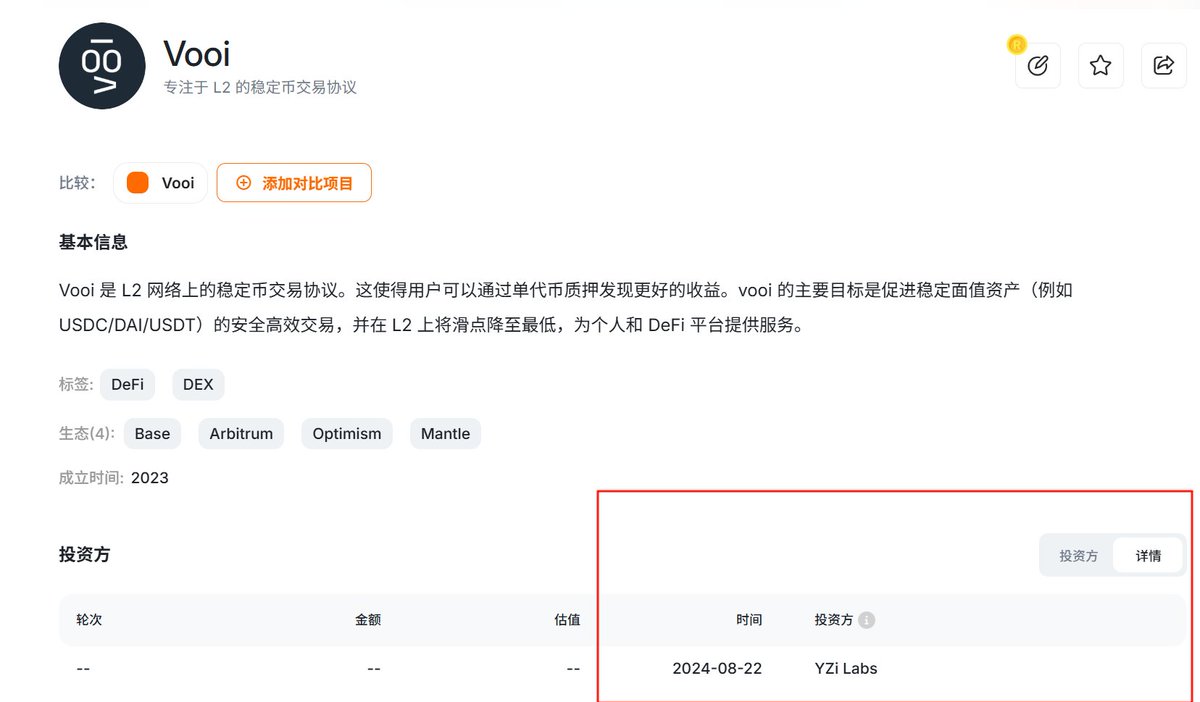Open the edit pencil icon
1200x702 pixels.
pyautogui.click(x=1038, y=66)
